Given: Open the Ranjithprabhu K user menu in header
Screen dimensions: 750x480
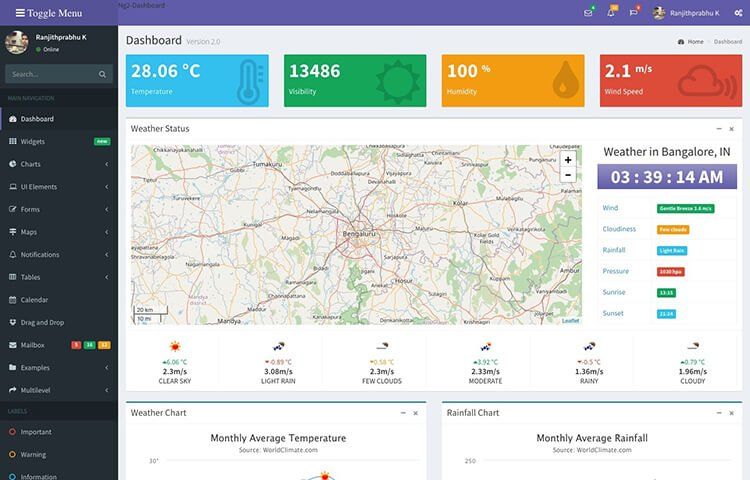Looking at the screenshot, I should (x=686, y=13).
